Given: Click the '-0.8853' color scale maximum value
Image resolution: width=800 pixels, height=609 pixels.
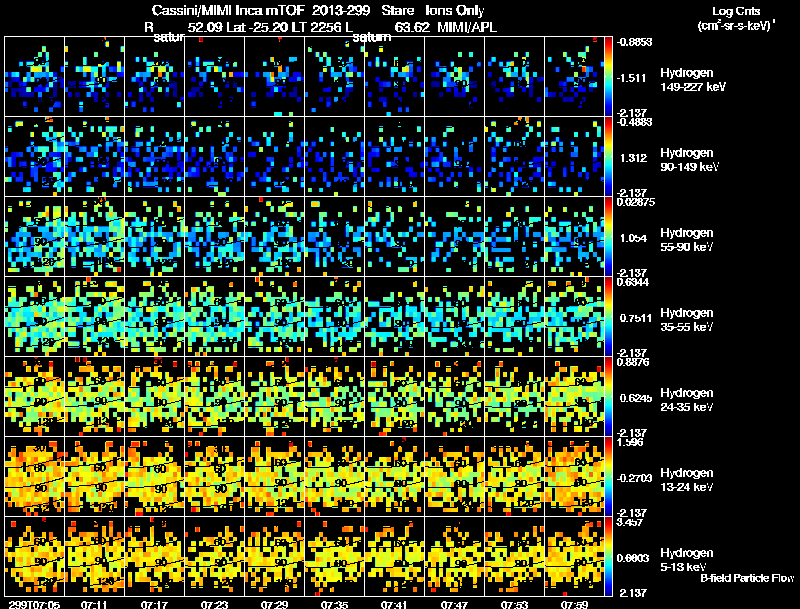Looking at the screenshot, I should point(634,42).
